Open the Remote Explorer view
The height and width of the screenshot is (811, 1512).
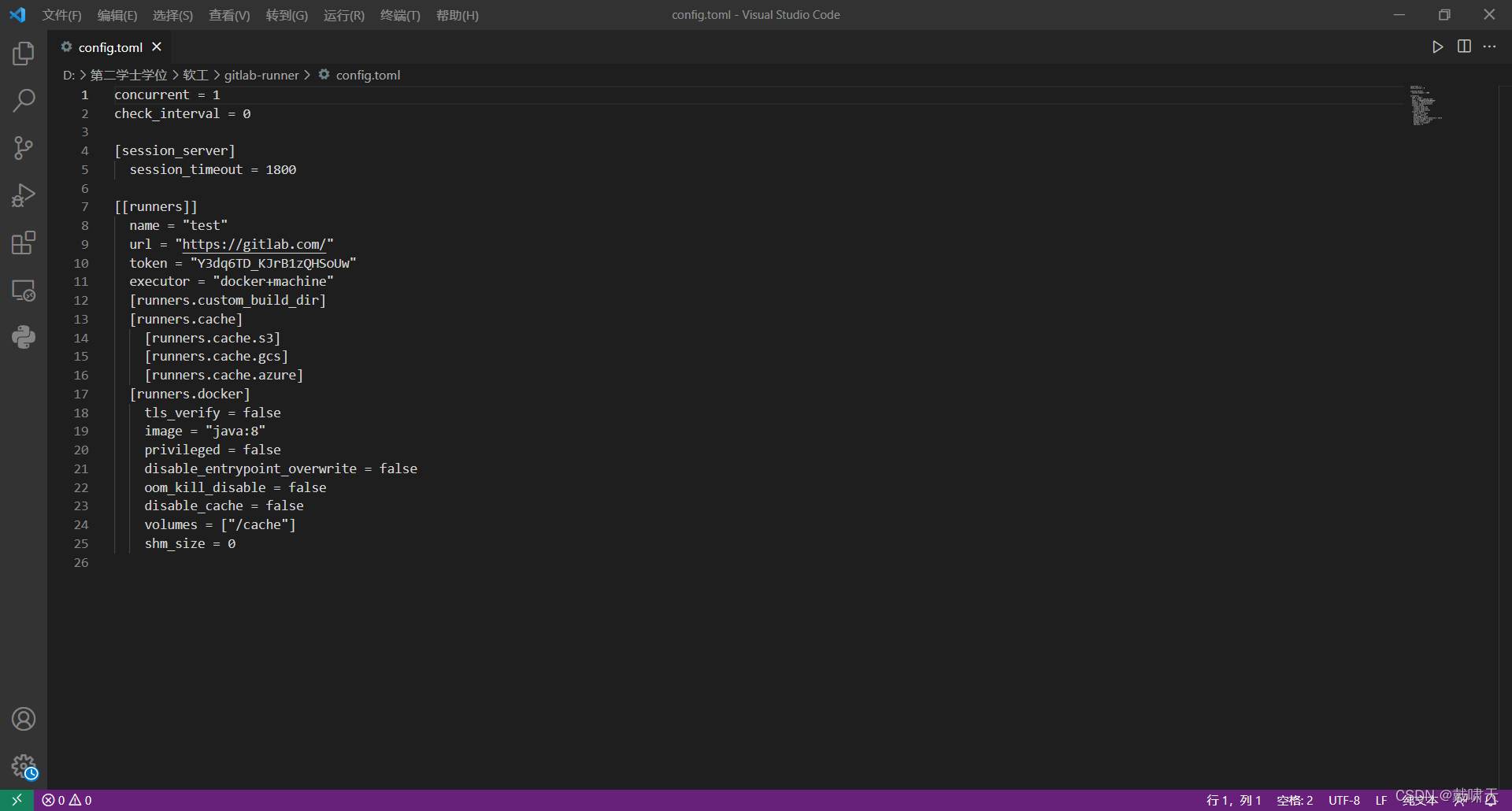[24, 291]
